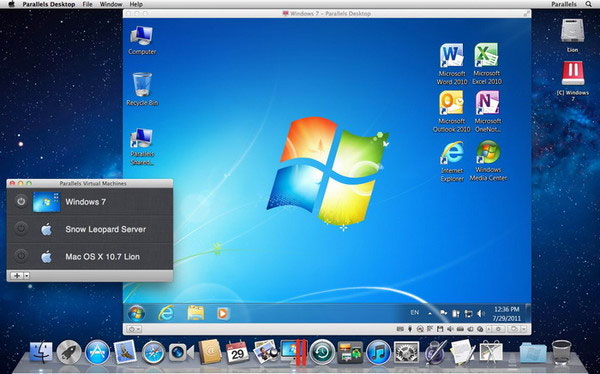
Task: Open Parallels Shared Folders desktop icon
Action: point(142,146)
